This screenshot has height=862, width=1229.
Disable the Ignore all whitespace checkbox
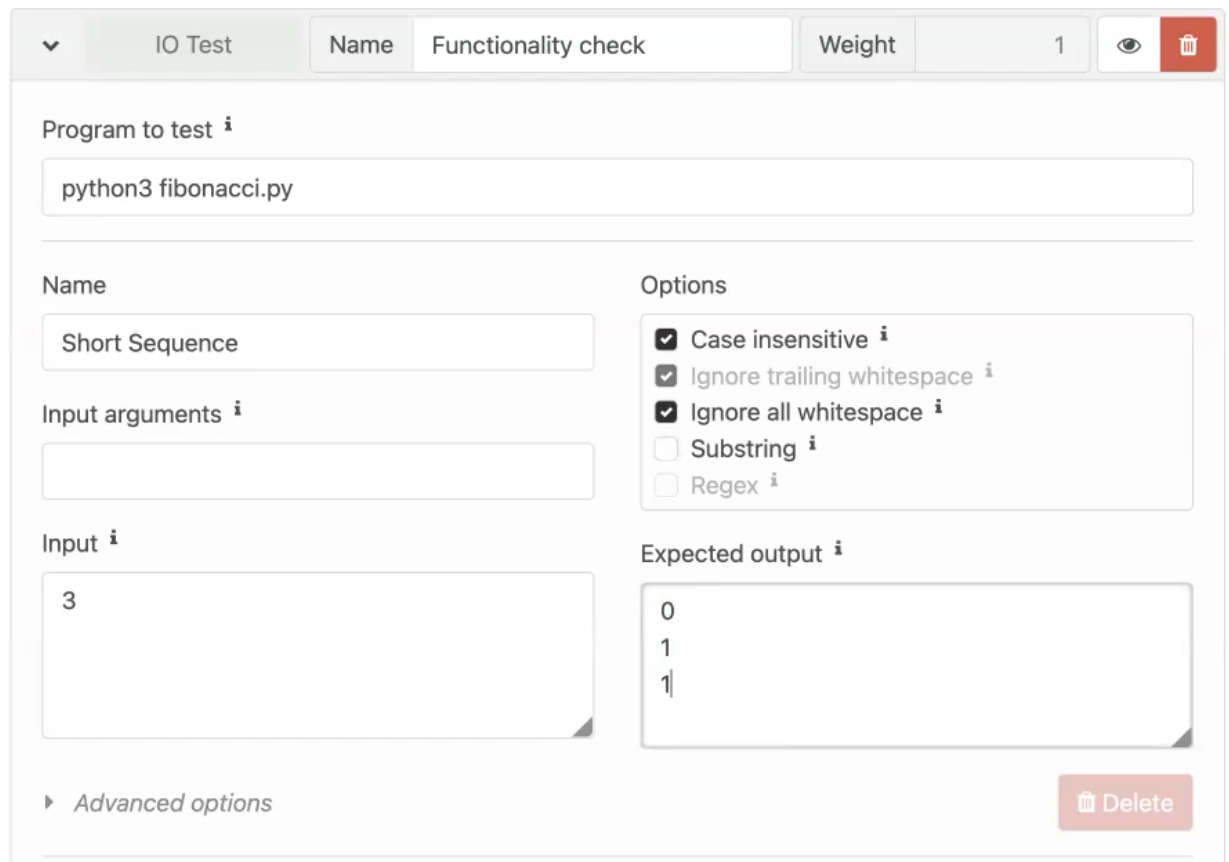666,412
